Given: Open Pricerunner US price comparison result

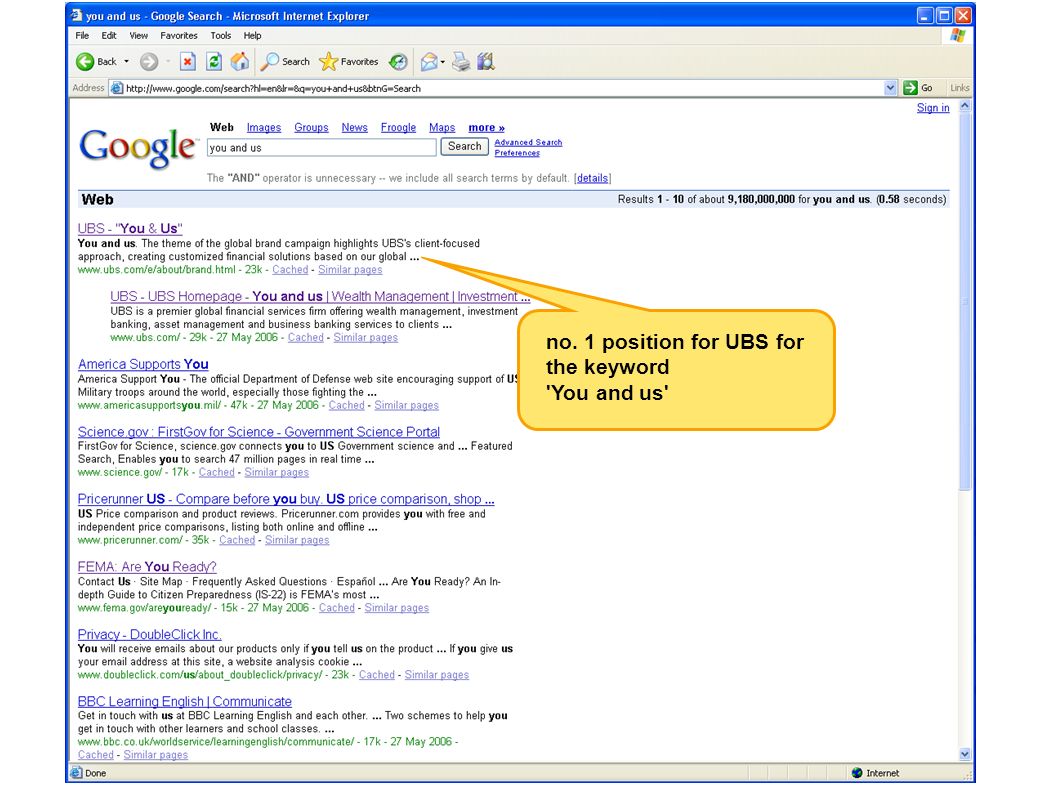Looking at the screenshot, I should (286, 499).
